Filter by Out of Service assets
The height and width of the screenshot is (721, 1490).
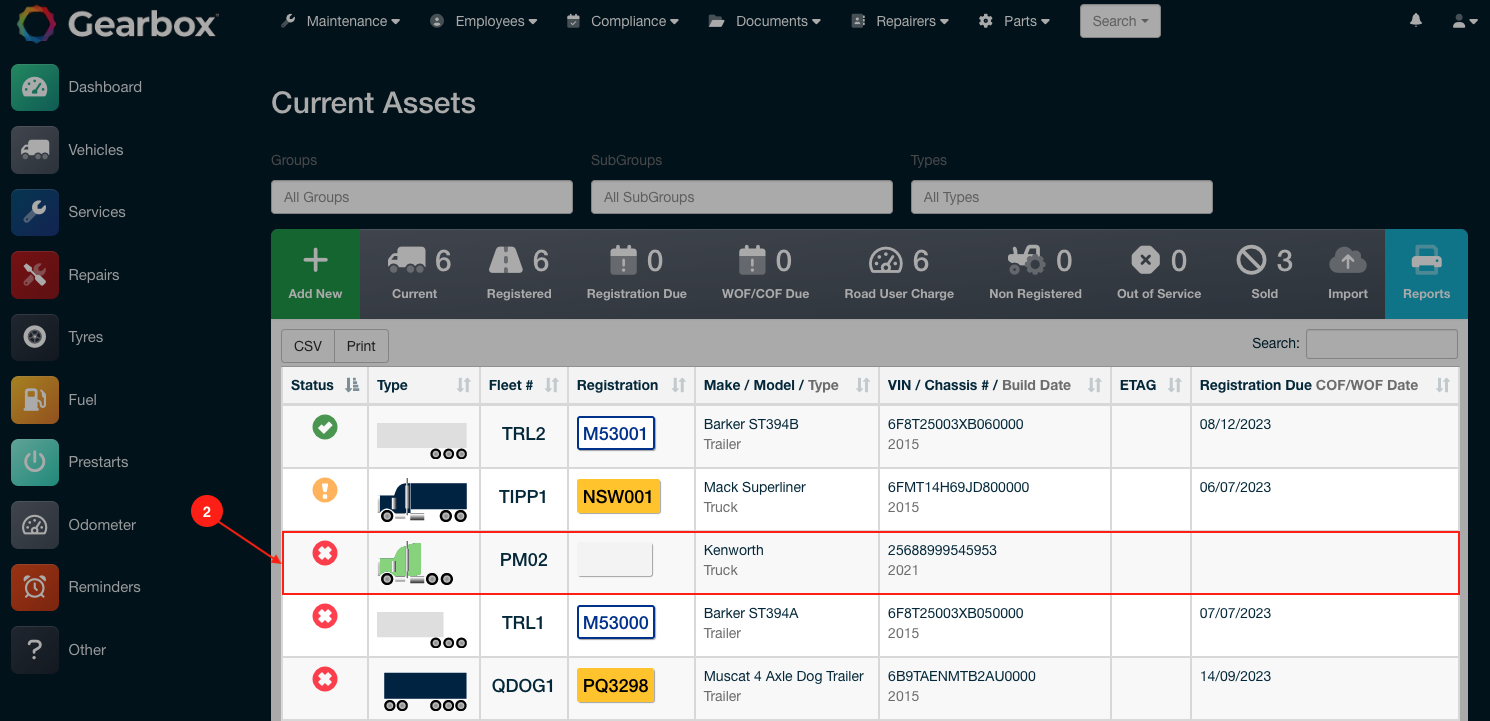pos(1158,273)
